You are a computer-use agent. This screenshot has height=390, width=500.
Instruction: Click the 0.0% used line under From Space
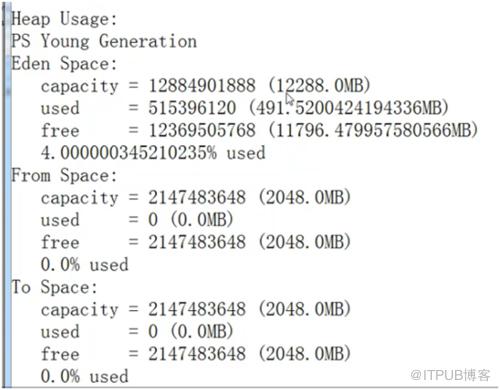85,265
